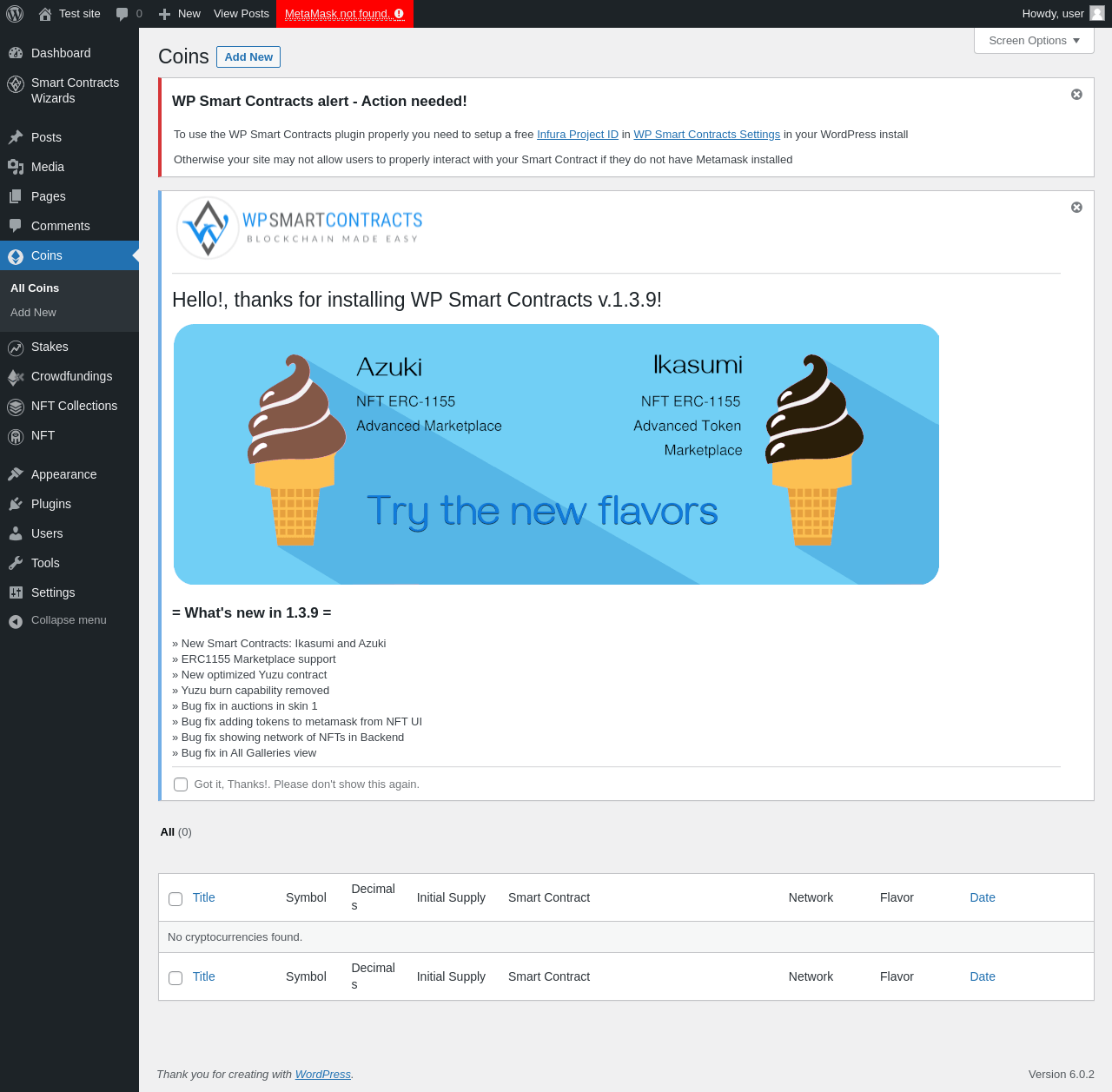Select Add New in the Coins submenu

[x=33, y=313]
